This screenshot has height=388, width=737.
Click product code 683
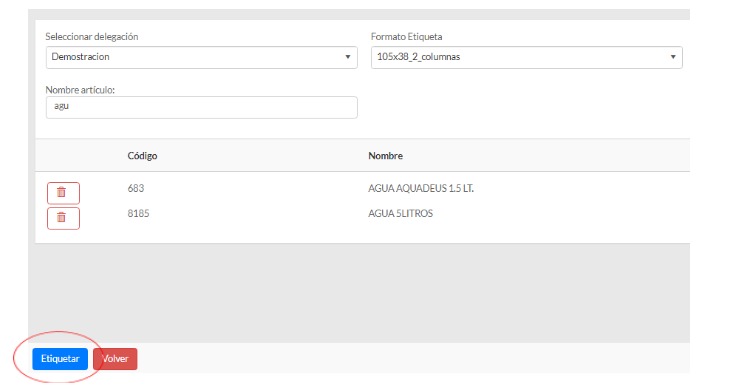(x=136, y=189)
